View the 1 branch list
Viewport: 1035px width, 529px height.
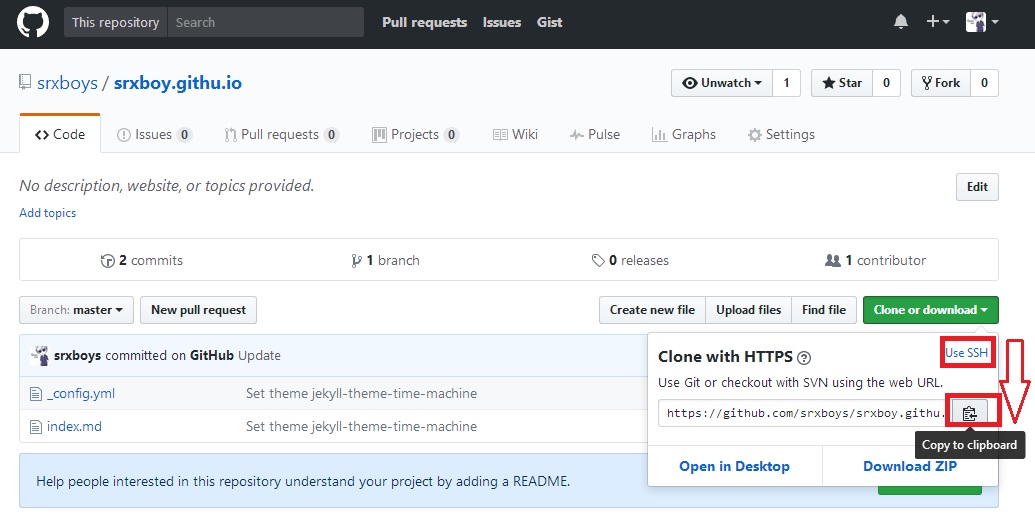point(385,260)
